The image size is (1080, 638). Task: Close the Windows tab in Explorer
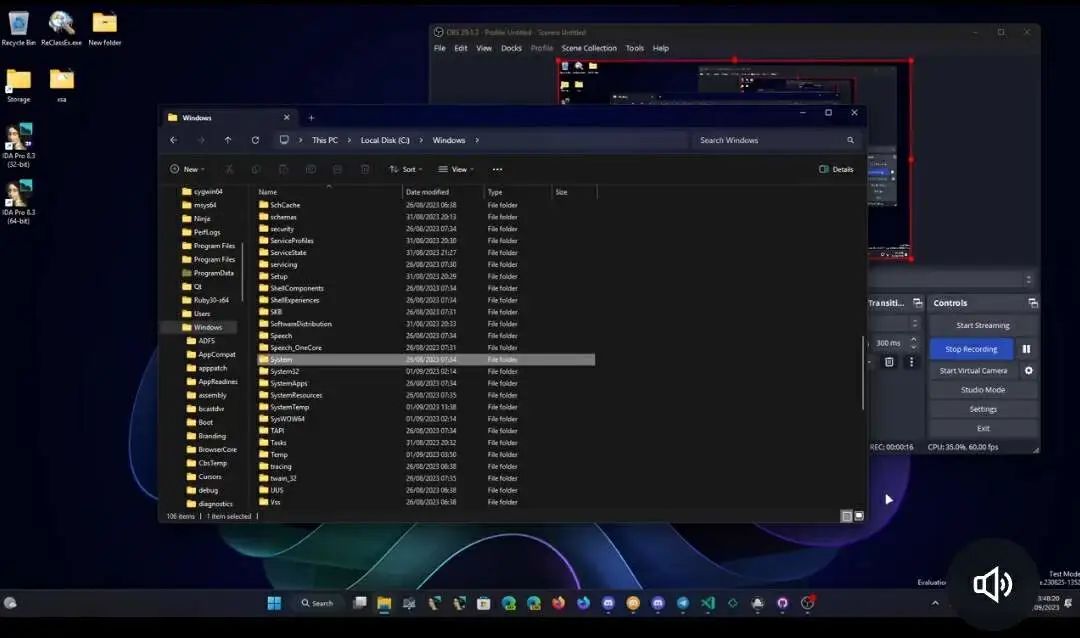pyautogui.click(x=287, y=118)
